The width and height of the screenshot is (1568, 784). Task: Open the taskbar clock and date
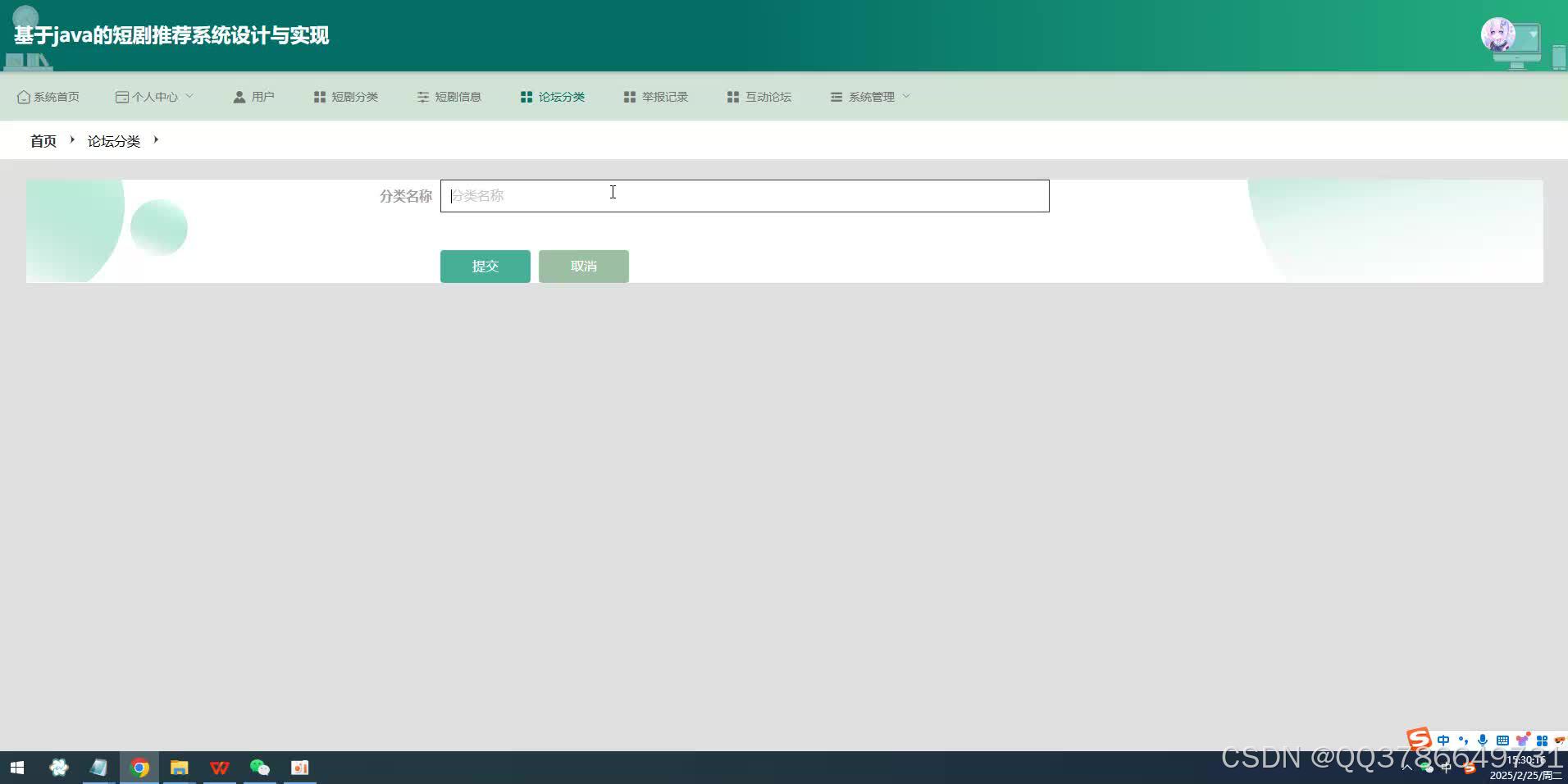pyautogui.click(x=1525, y=768)
